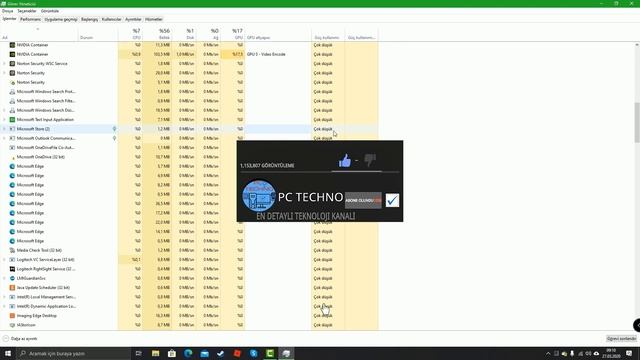Switch to the Kullanıcılar tab
This screenshot has width=640, height=360.
click(111, 19)
